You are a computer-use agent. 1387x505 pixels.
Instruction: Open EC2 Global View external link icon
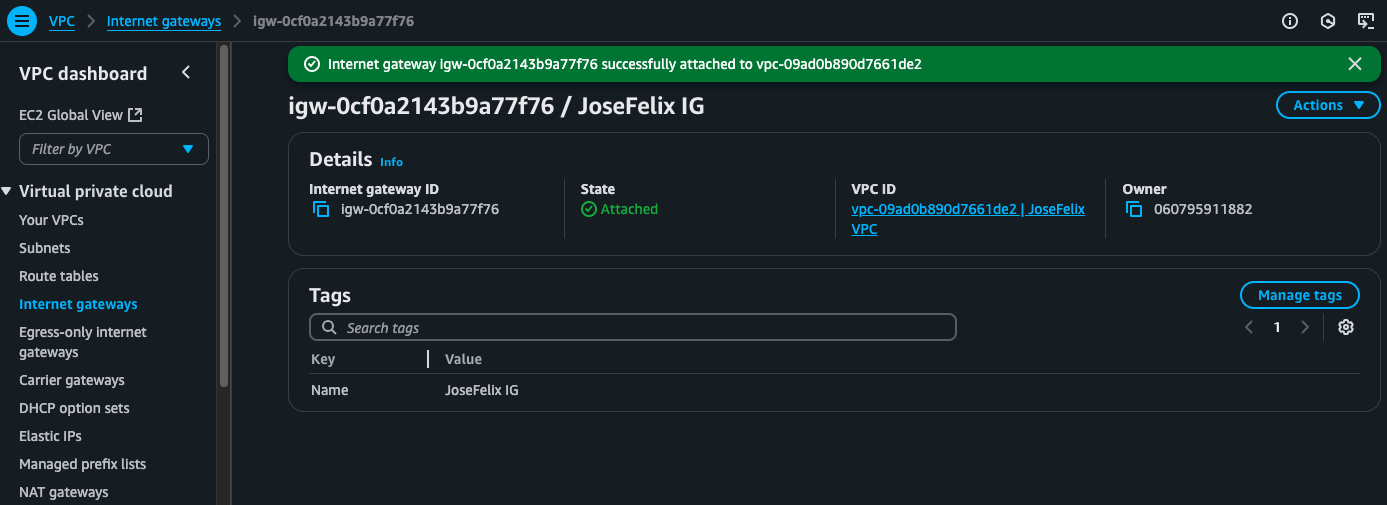coord(136,115)
